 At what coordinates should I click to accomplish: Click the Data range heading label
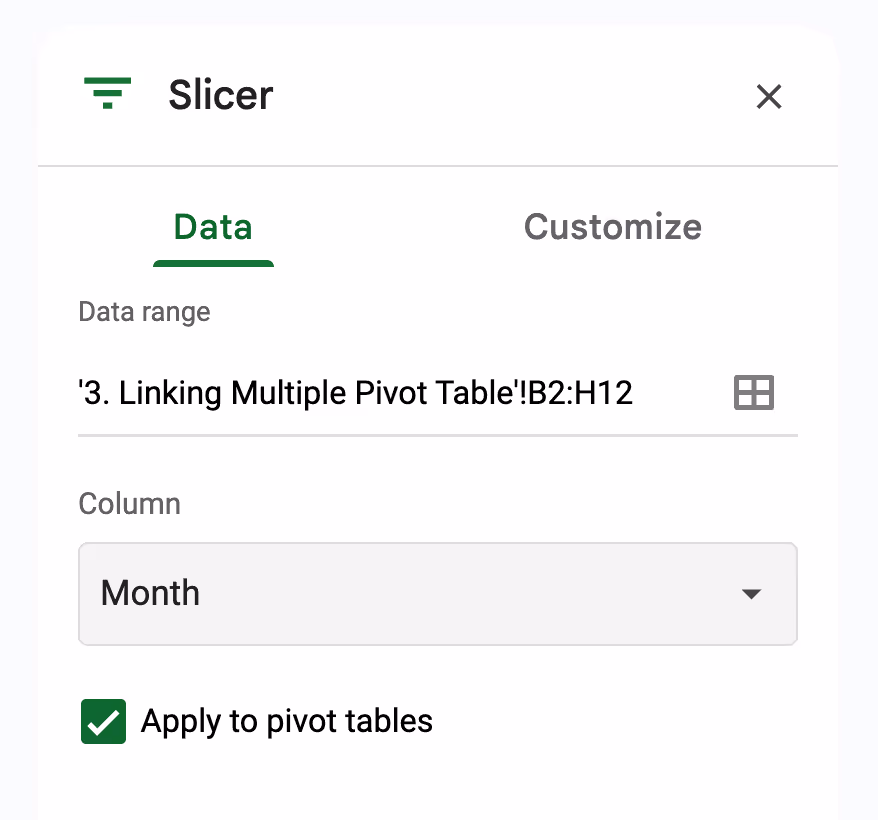[x=144, y=312]
